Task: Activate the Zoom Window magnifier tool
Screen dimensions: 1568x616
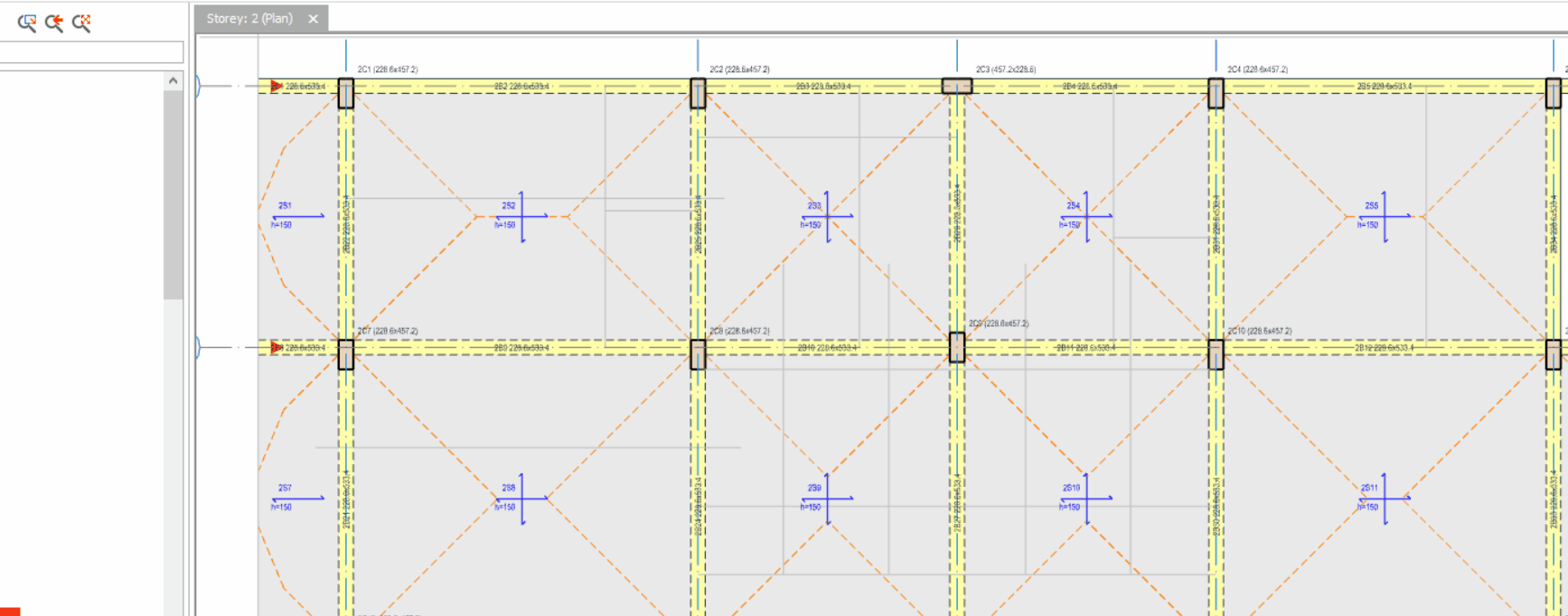Action: pyautogui.click(x=27, y=23)
